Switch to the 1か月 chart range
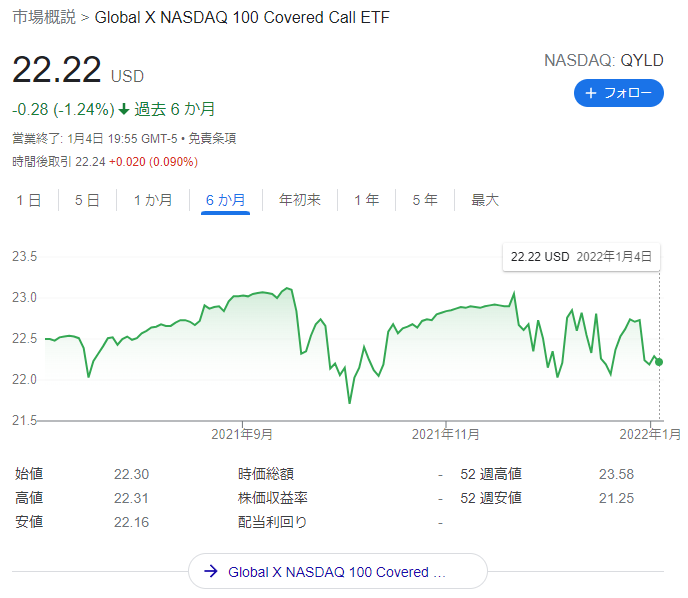 tap(153, 201)
